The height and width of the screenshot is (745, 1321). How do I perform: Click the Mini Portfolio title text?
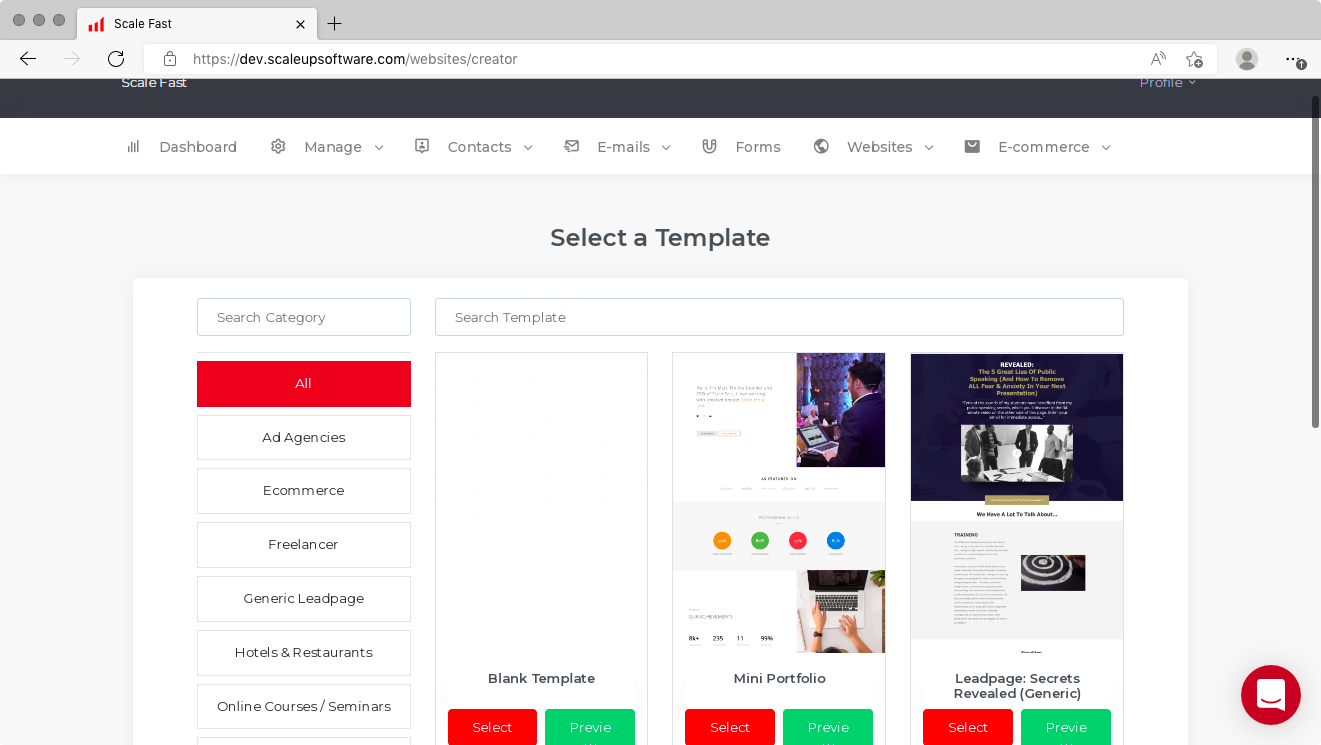[779, 679]
